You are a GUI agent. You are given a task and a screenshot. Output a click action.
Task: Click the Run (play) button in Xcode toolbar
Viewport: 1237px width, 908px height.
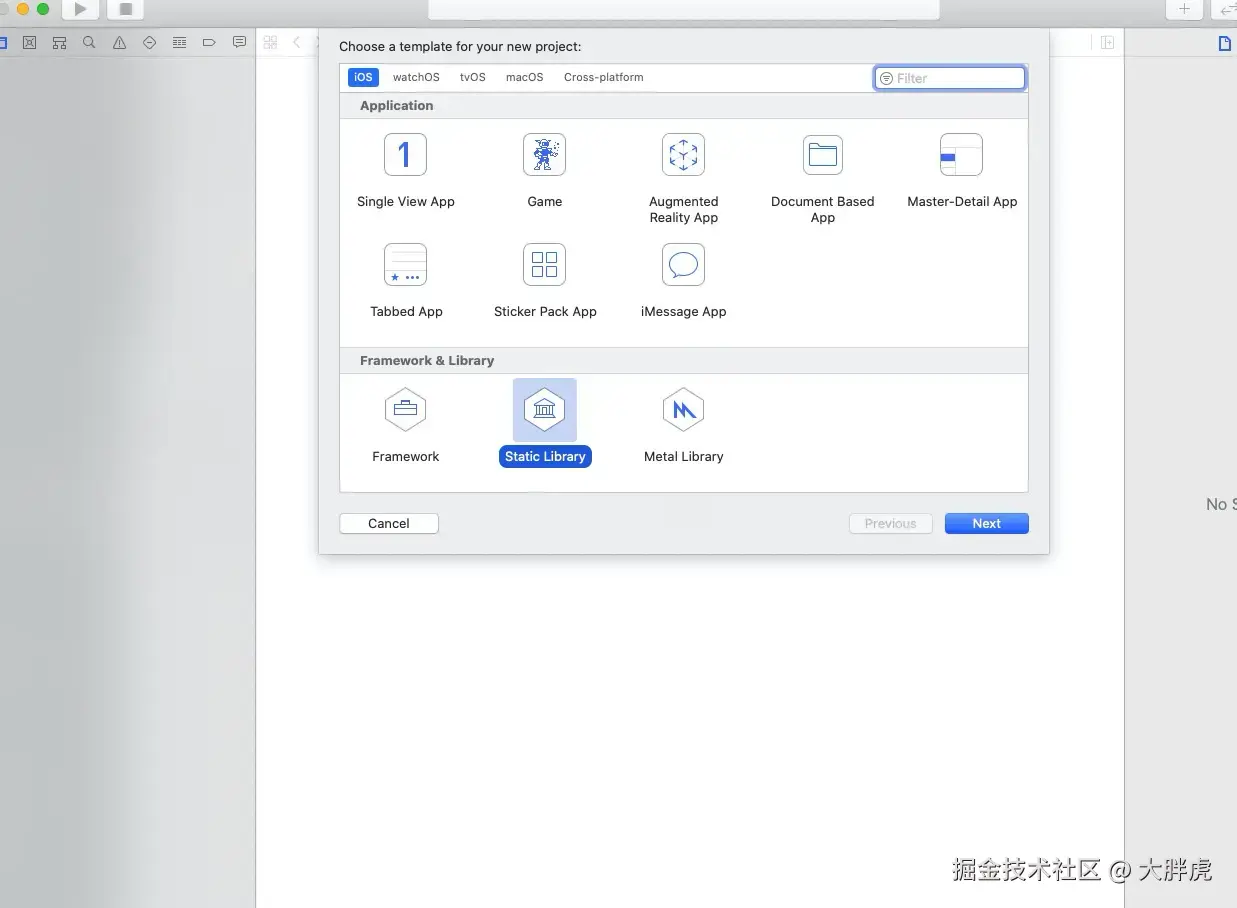81,9
